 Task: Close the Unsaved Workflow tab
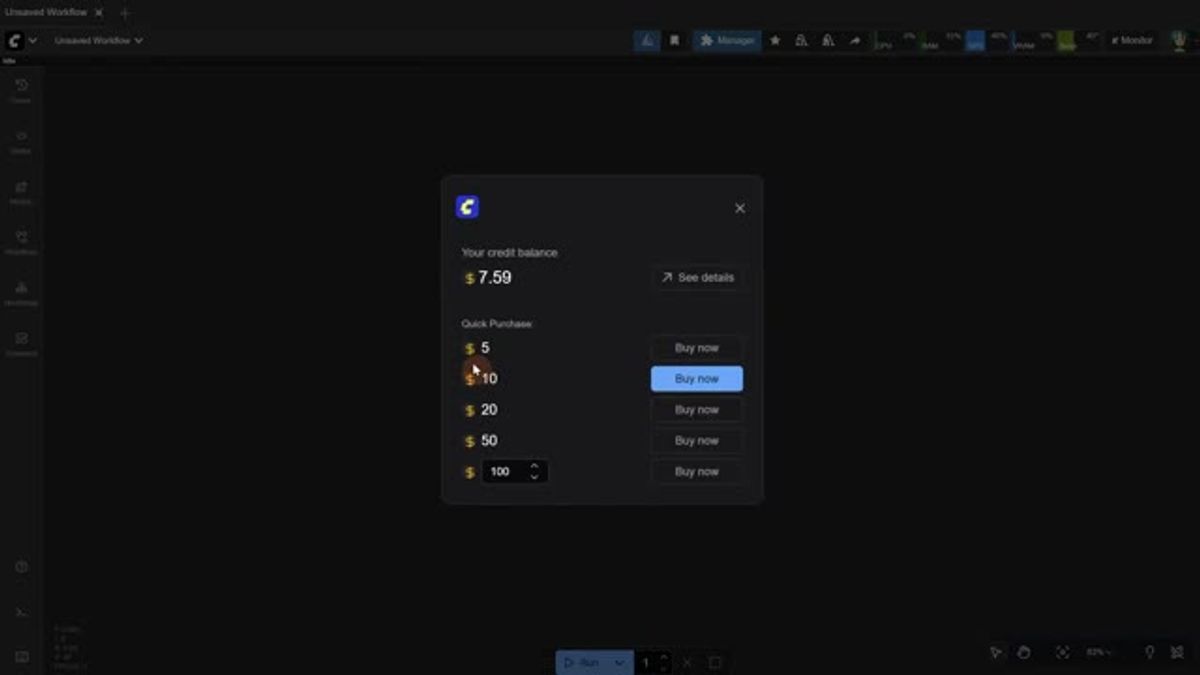pos(98,13)
